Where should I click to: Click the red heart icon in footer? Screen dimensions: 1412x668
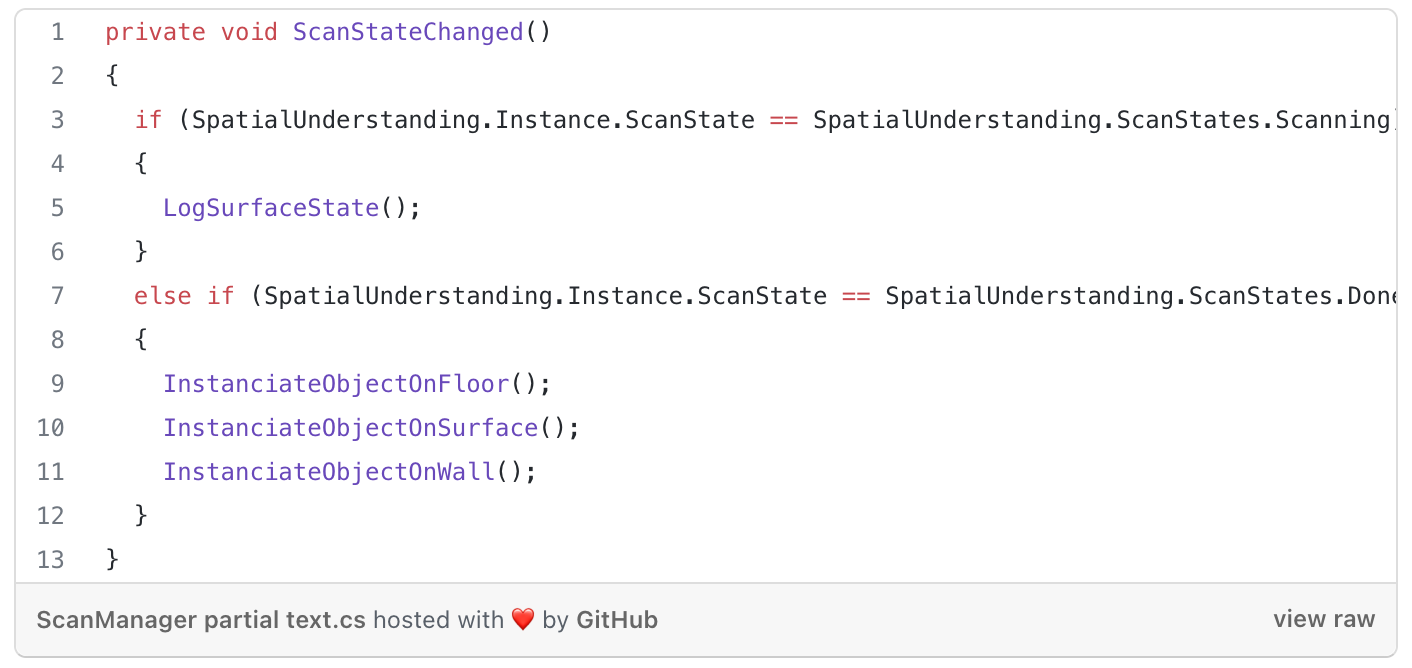[523, 620]
